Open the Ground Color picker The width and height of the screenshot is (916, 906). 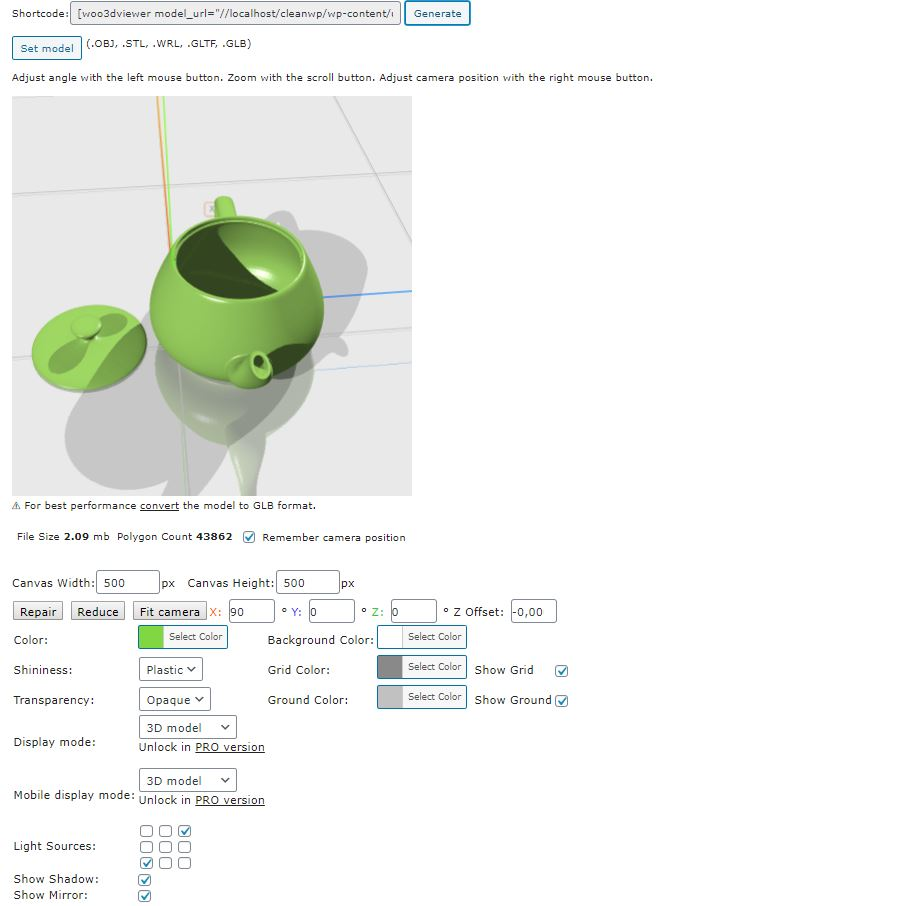(422, 697)
